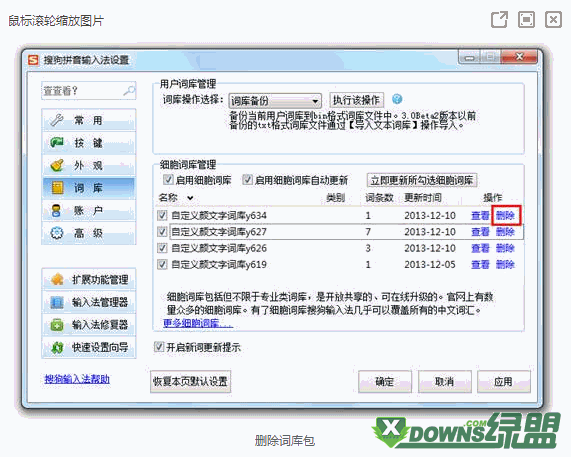Toggle 启用细胞词库 checkbox
Screen dimensions: 571x457
click(x=168, y=180)
